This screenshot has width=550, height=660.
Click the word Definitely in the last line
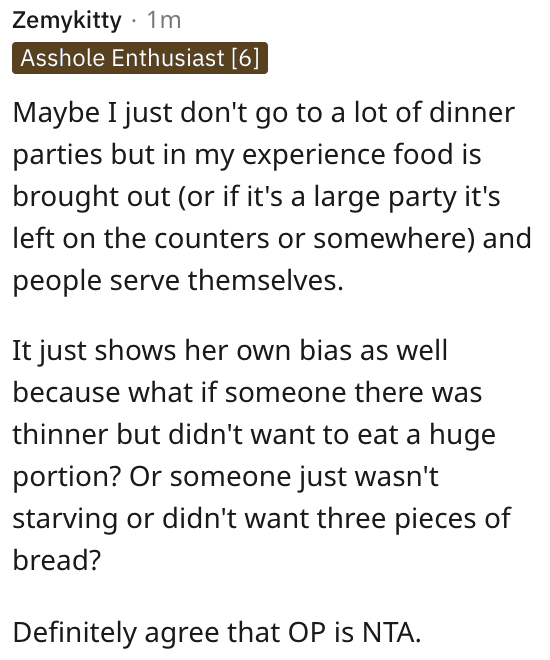[75, 632]
